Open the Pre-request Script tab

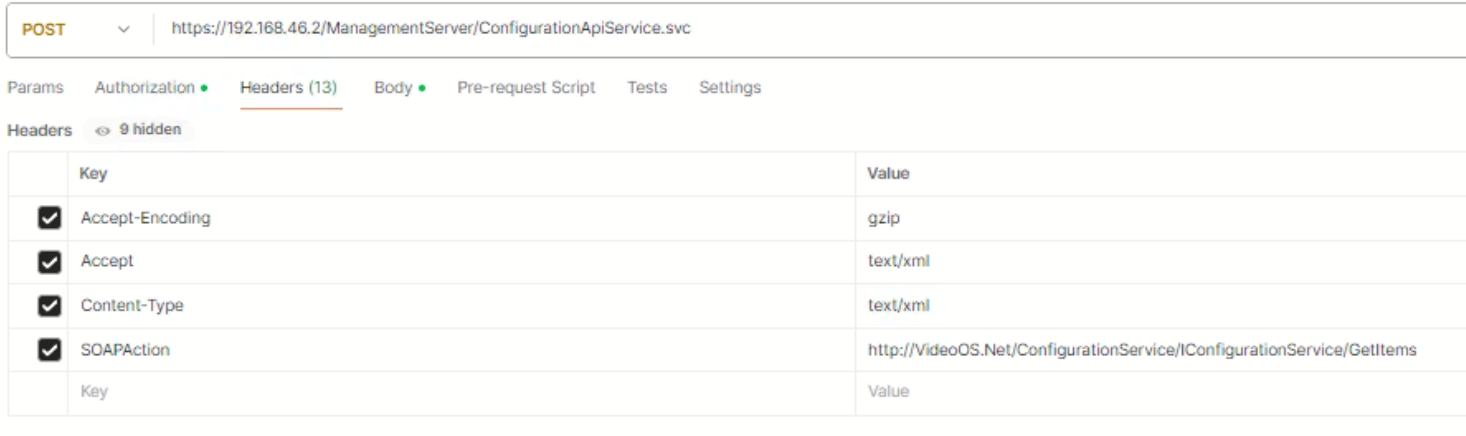click(526, 88)
